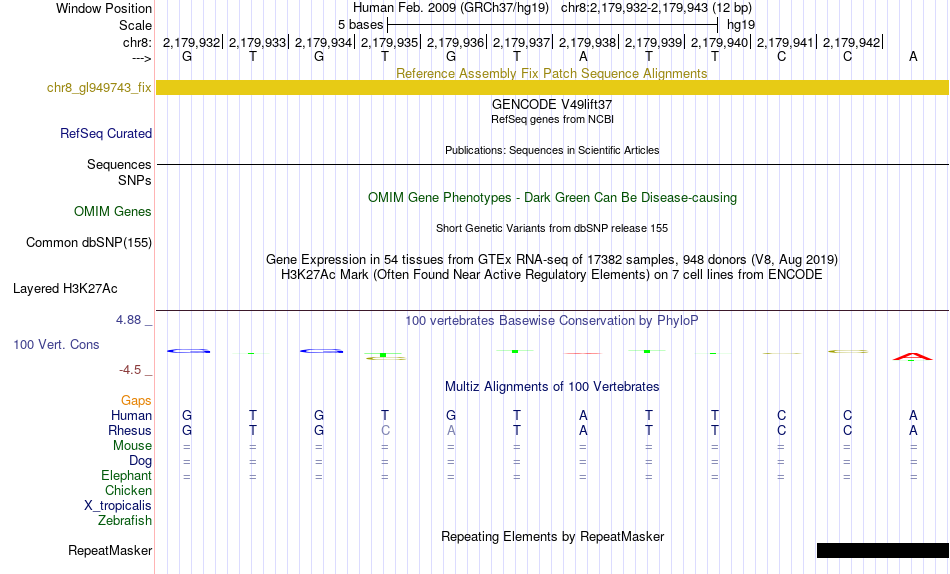The image size is (950, 574).
Task: Click the Rhesus C mismatch base
Action: [x=385, y=430]
